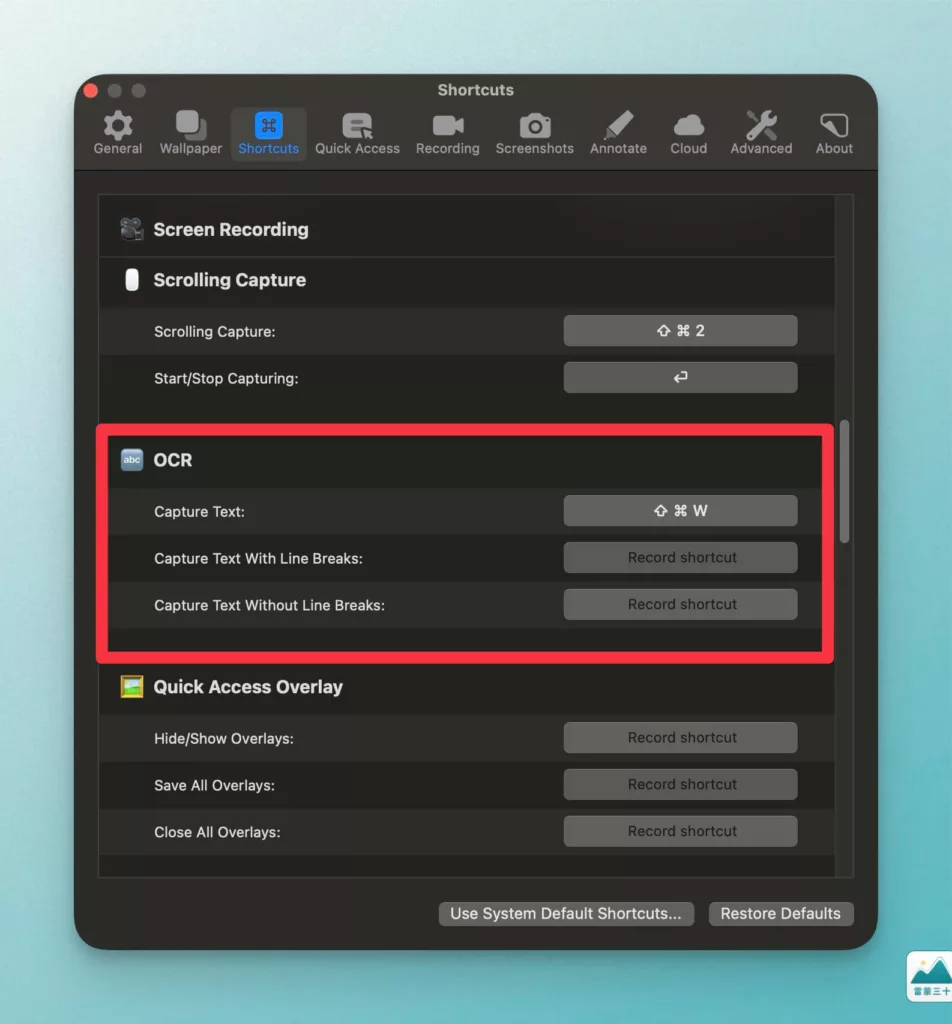Change the Start/Stop Capturing shortcut
952x1024 pixels.
(680, 377)
